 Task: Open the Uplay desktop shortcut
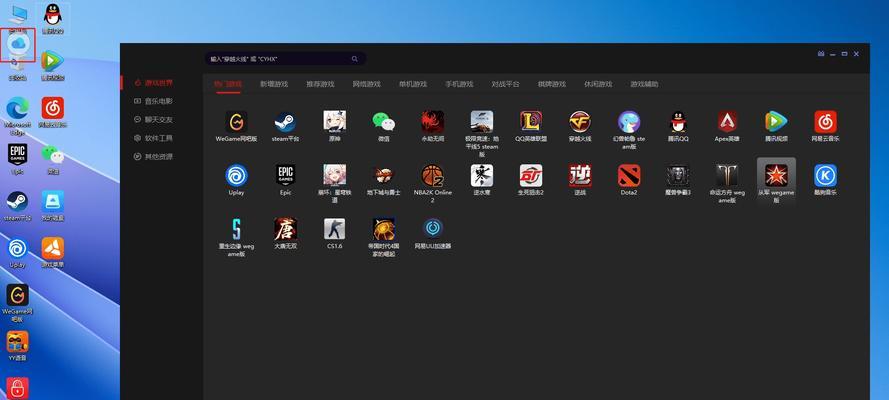click(x=18, y=248)
